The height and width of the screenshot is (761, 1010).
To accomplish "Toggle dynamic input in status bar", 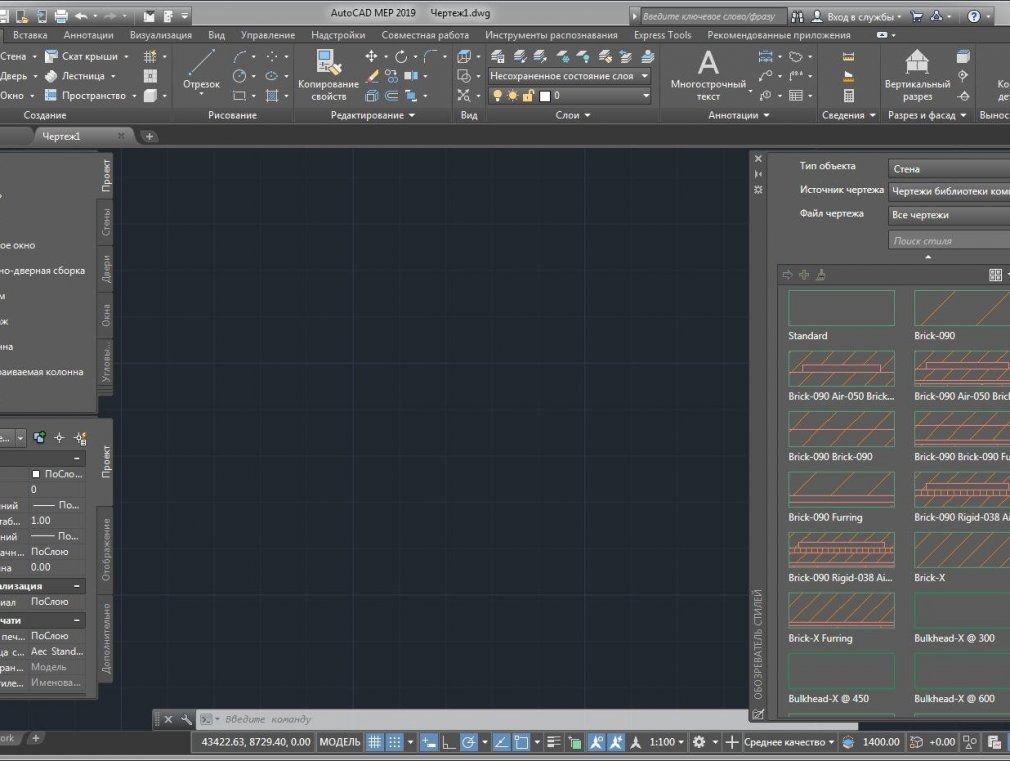I will 429,742.
